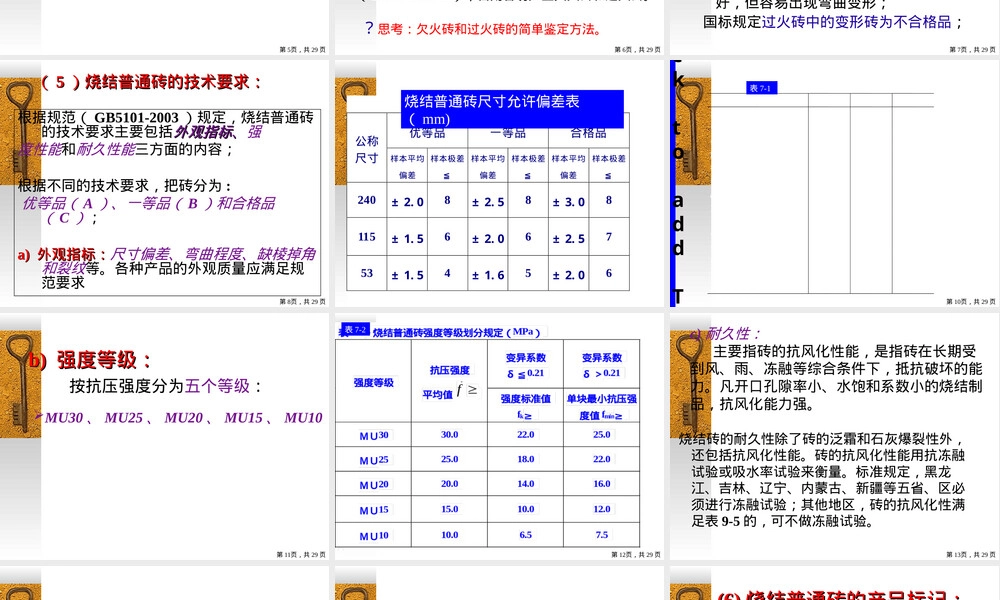Viewport: 1000px width, 600px height.
Task: Select the page 7 slide about 过火砖中的变形砖
Action: pos(834,27)
